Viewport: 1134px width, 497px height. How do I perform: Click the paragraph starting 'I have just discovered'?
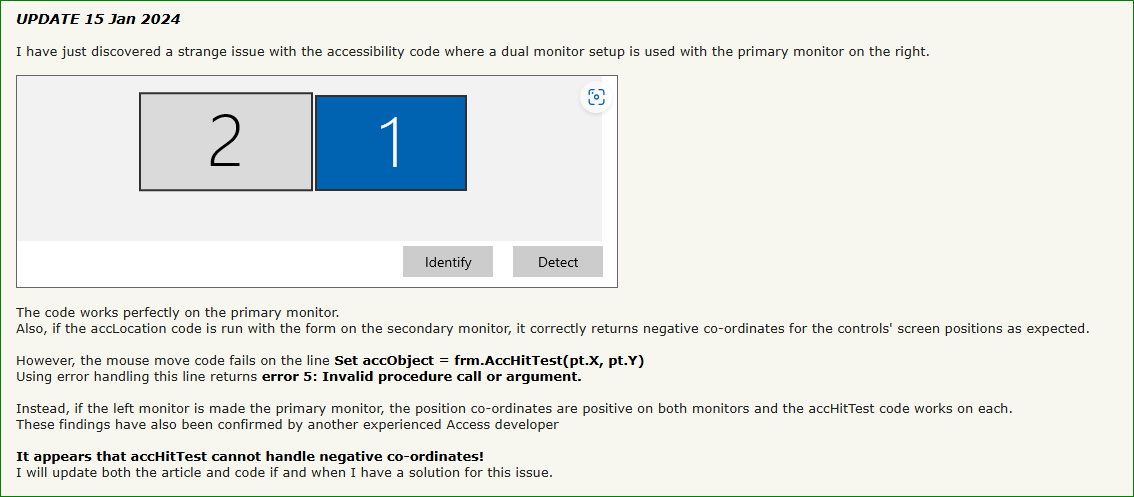pyautogui.click(x=473, y=52)
